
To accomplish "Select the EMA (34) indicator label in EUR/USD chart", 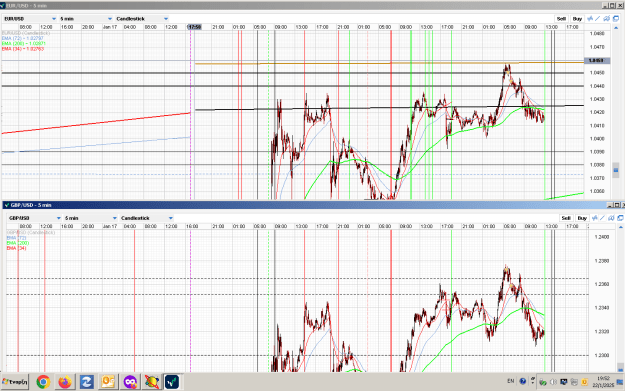I will point(22,49).
